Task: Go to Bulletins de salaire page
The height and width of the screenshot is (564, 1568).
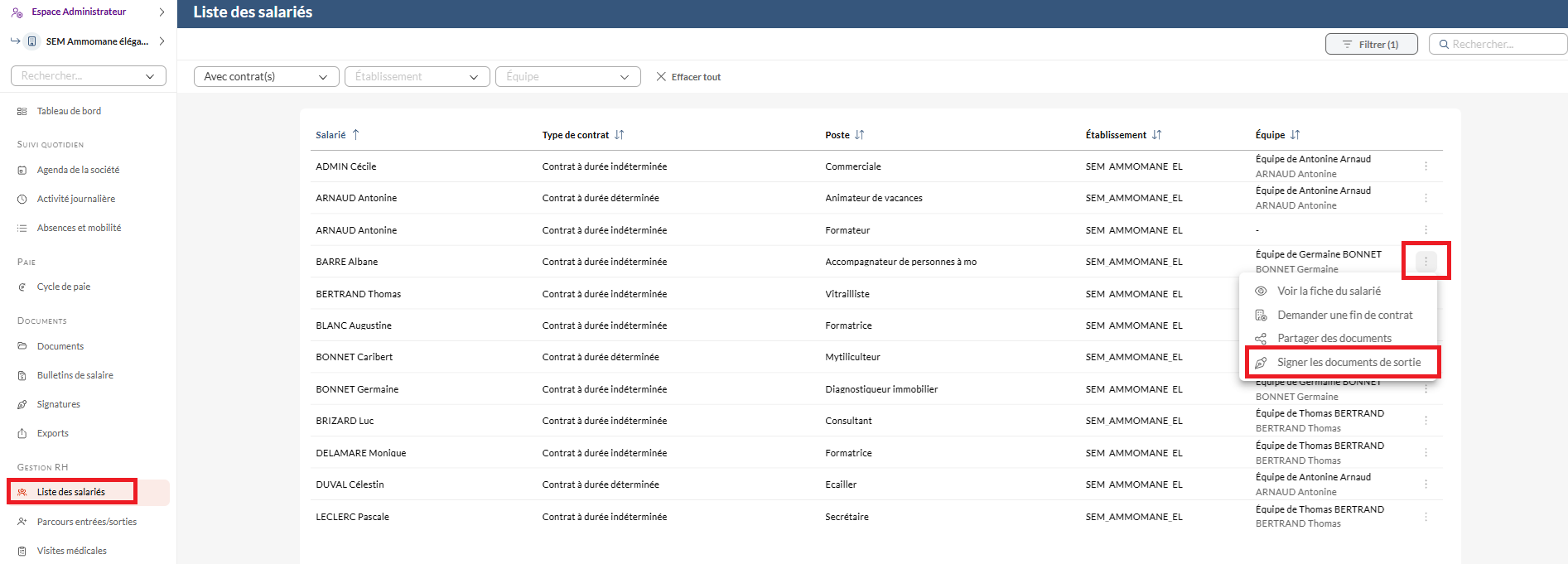Action: click(75, 376)
